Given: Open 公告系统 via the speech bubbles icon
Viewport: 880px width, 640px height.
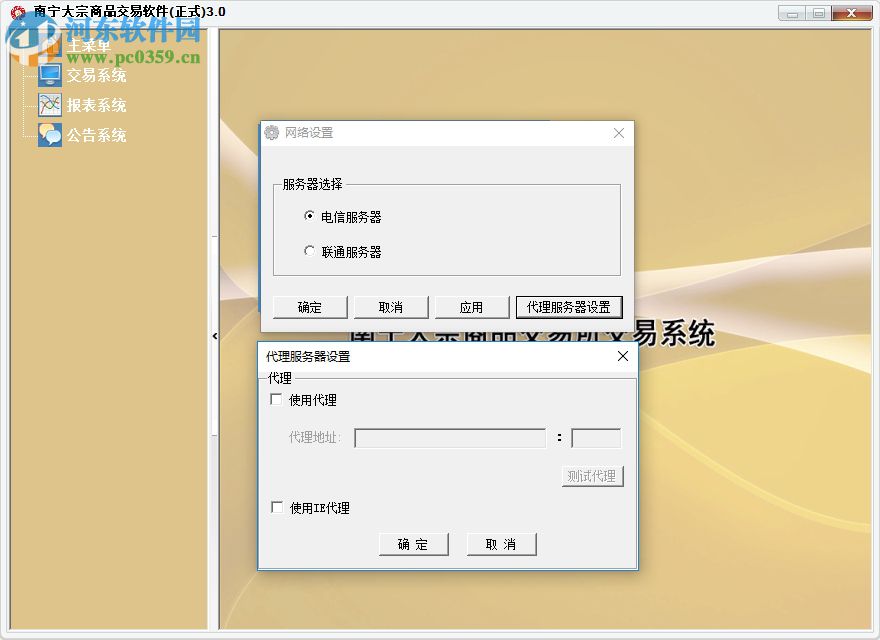Looking at the screenshot, I should click(x=48, y=134).
